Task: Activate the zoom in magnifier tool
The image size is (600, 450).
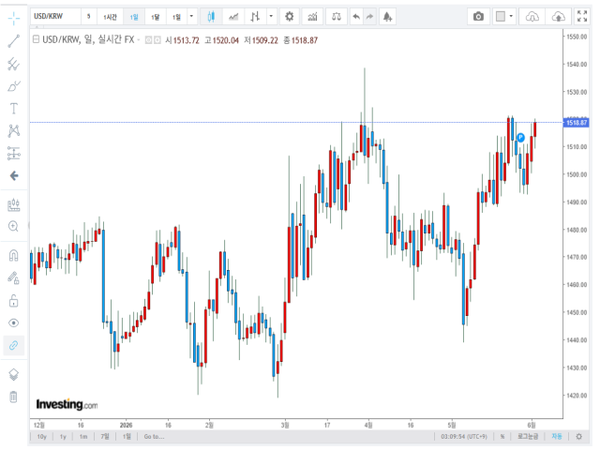Action: tap(14, 226)
